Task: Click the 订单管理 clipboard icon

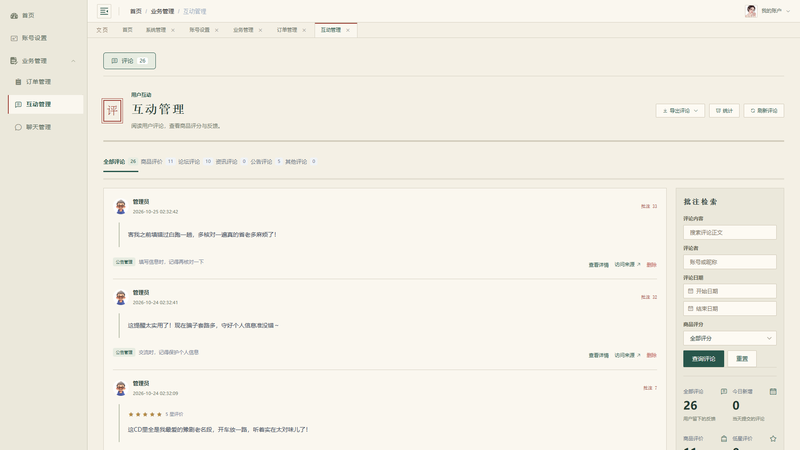Action: click(x=18, y=82)
